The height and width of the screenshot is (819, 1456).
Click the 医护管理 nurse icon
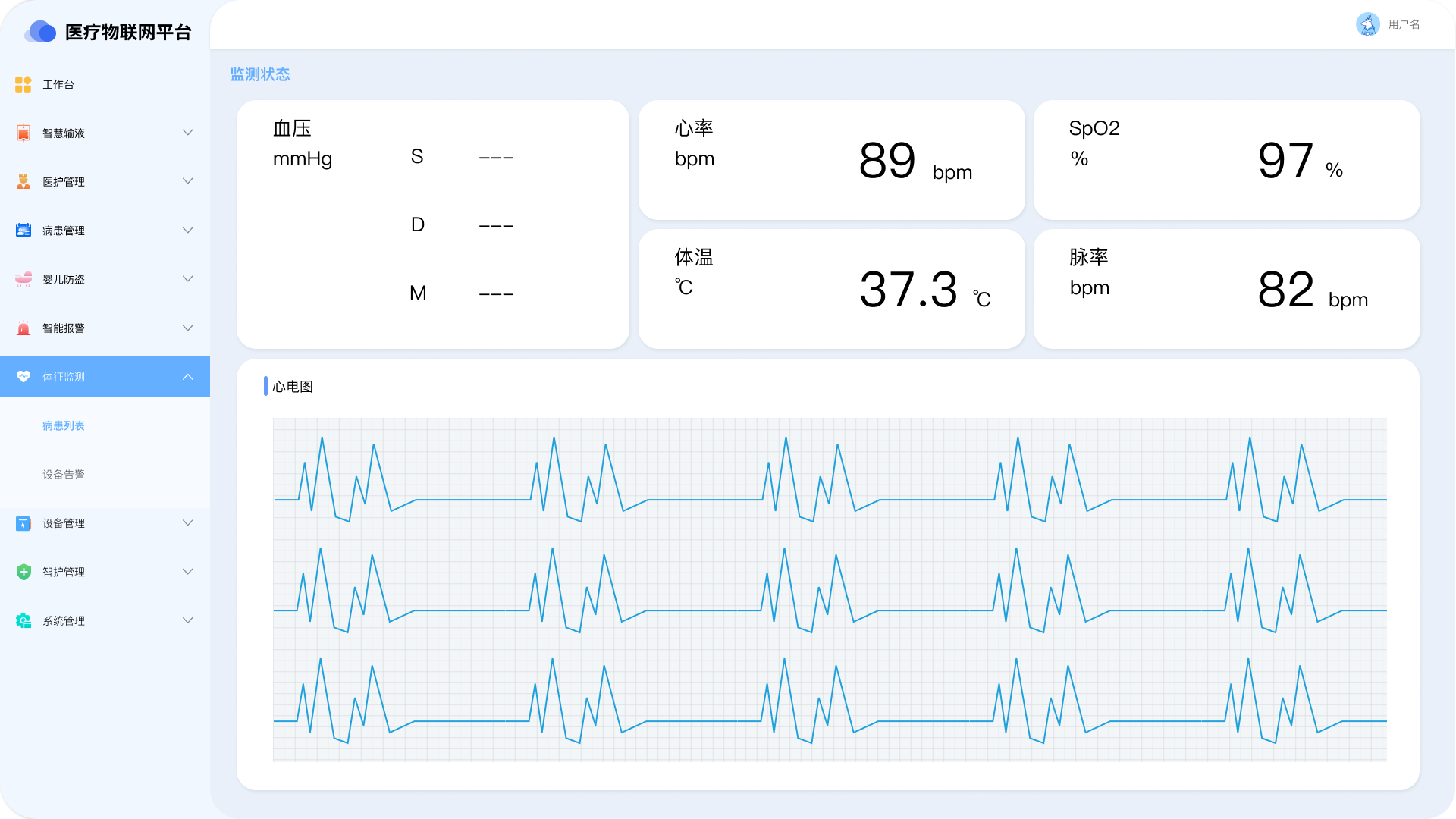point(24,181)
